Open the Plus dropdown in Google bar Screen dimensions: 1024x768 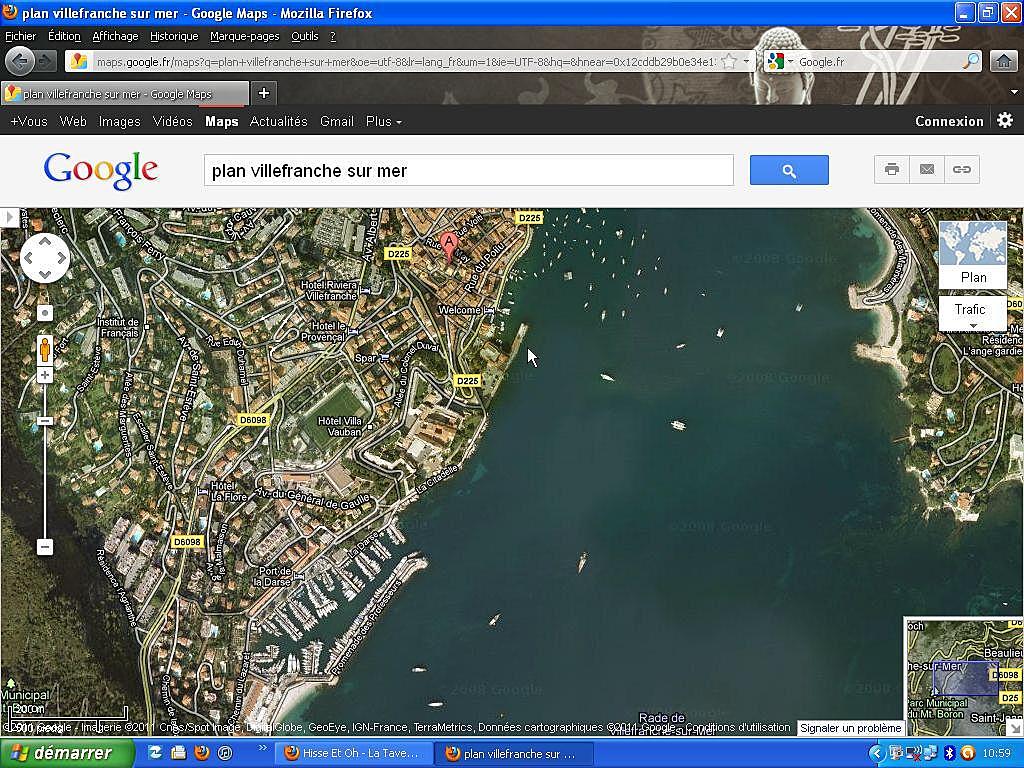point(383,121)
